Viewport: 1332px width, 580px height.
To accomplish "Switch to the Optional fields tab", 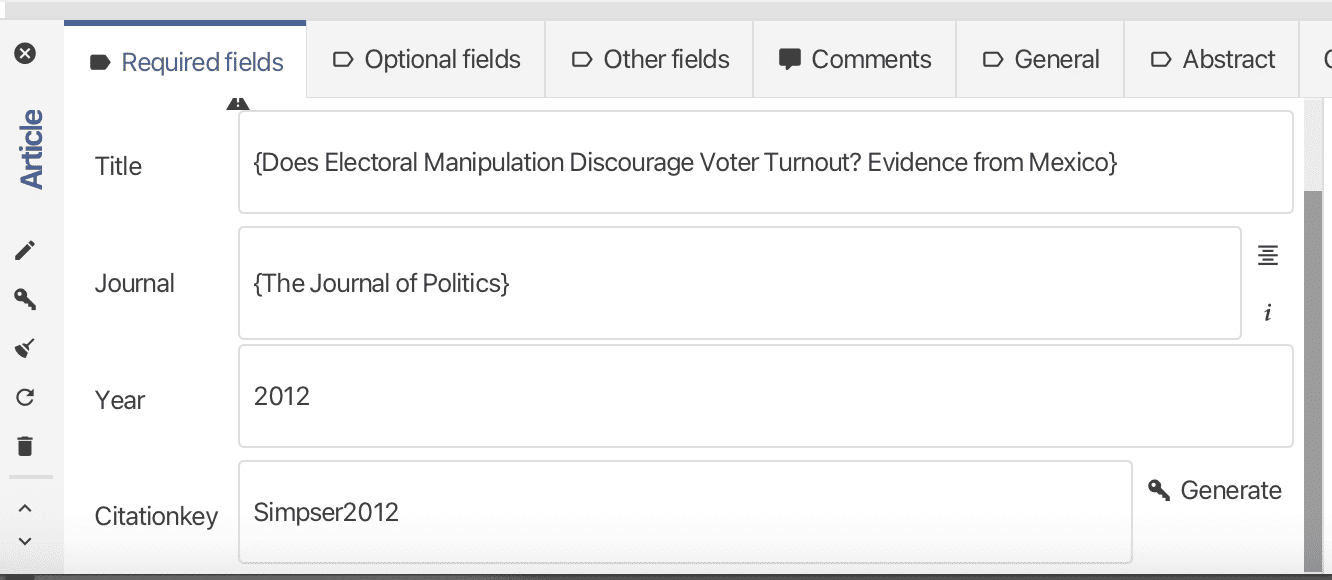I will (x=426, y=60).
